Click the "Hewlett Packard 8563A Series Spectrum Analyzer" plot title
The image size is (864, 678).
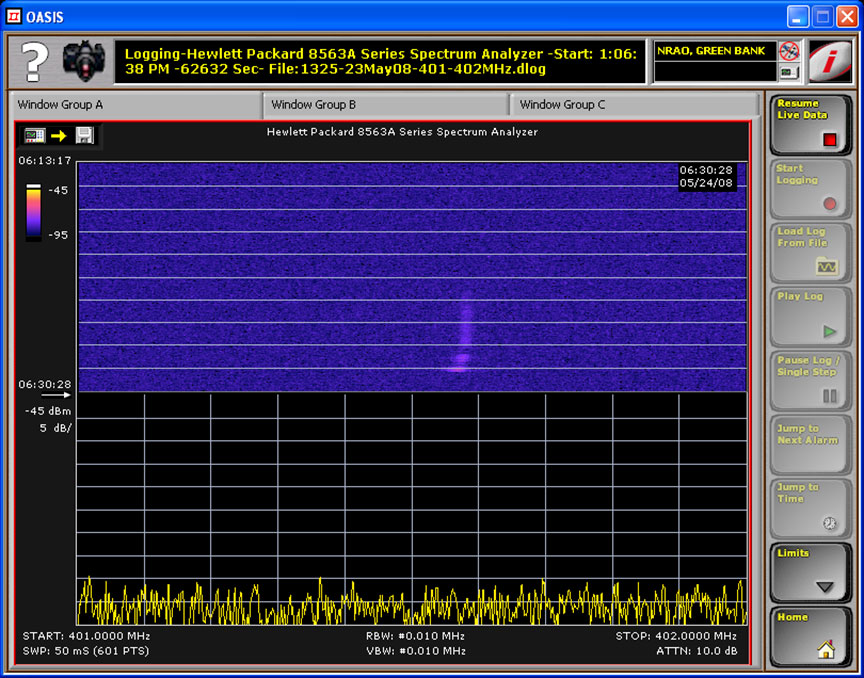402,132
